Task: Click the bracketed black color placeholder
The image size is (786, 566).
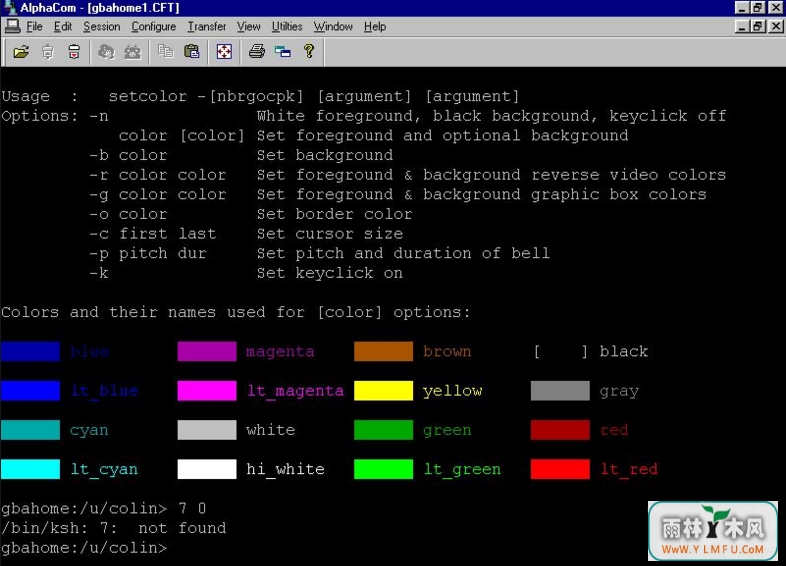Action: [561, 351]
